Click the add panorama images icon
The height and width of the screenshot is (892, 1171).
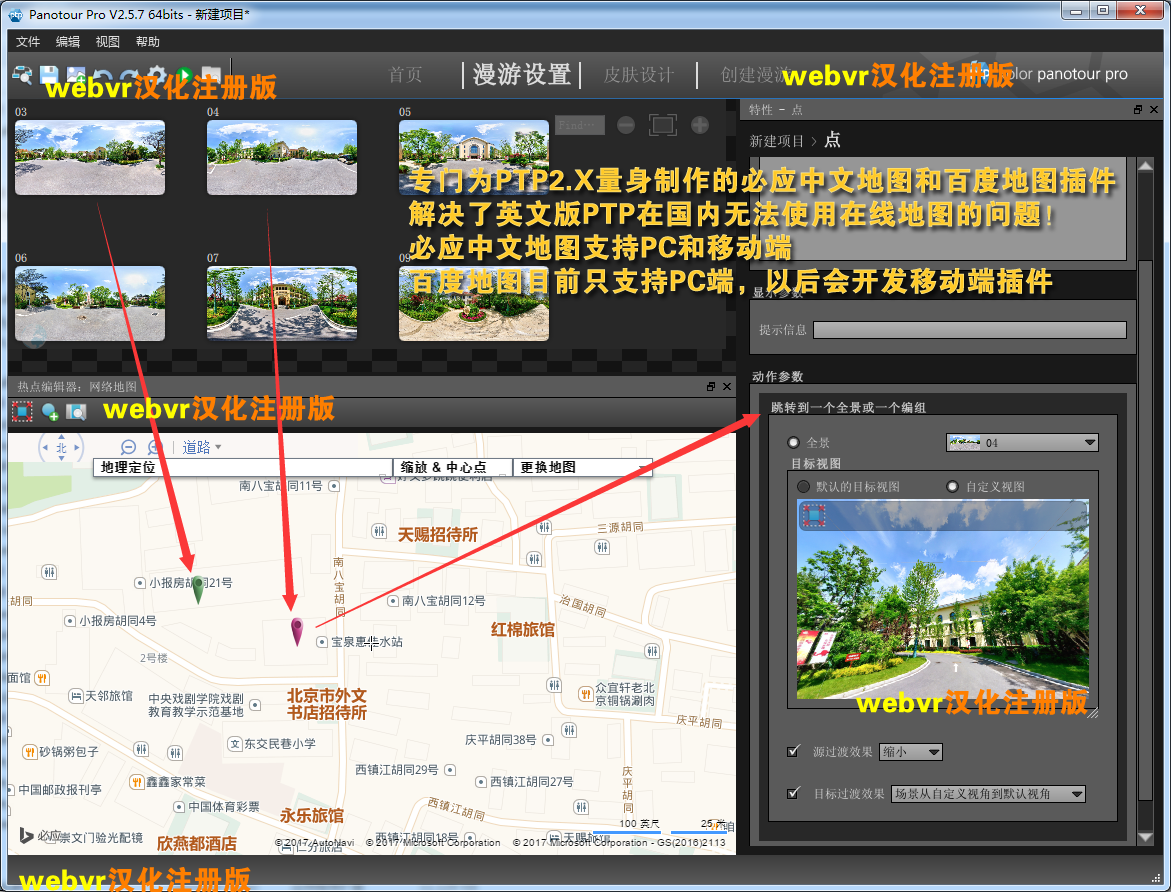click(x=75, y=75)
